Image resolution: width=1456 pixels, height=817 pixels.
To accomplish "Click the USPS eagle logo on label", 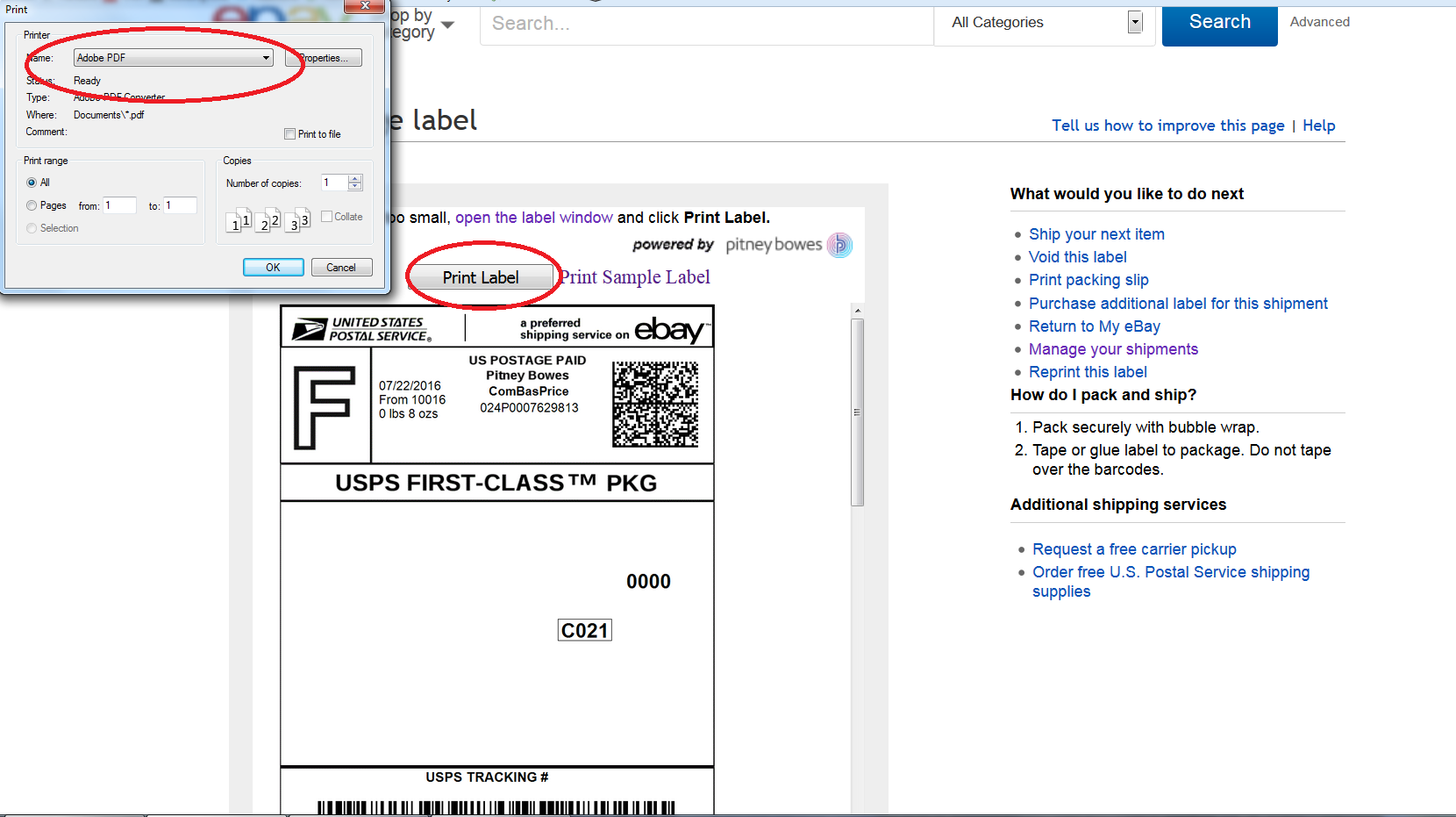I will [309, 330].
